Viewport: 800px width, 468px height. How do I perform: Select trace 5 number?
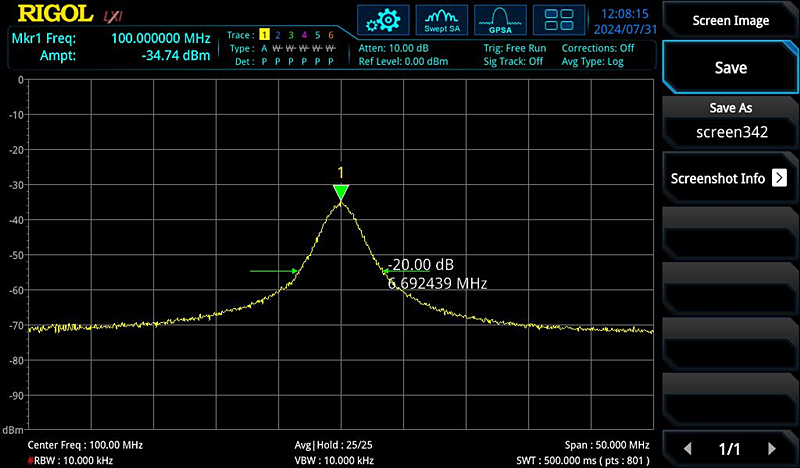pyautogui.click(x=317, y=35)
